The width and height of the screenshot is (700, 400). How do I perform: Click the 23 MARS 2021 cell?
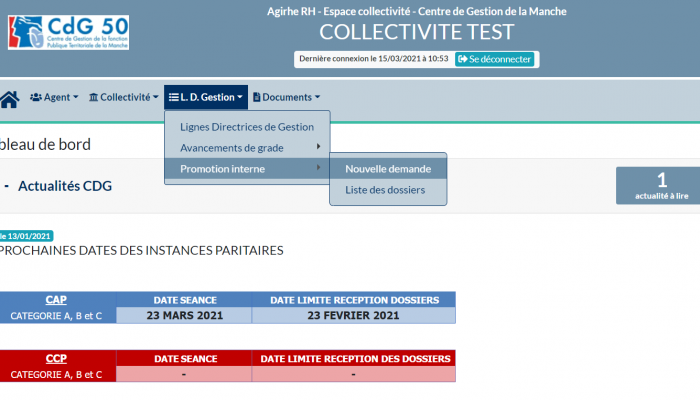[184, 316]
